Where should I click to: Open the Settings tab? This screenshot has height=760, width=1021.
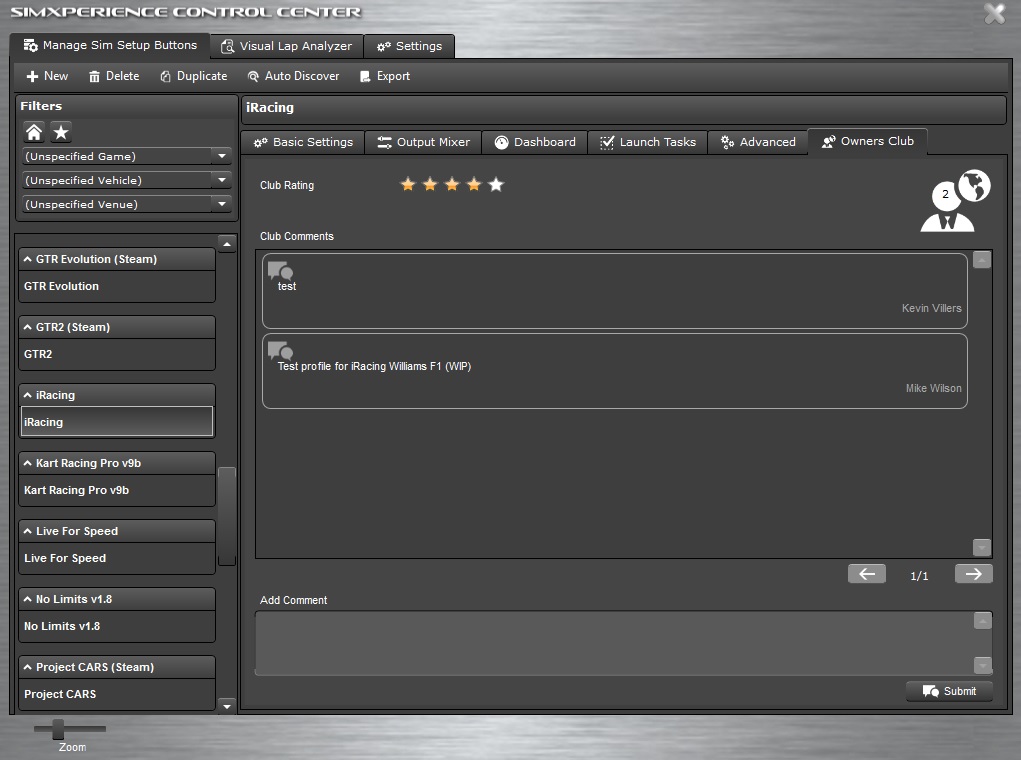click(x=409, y=46)
